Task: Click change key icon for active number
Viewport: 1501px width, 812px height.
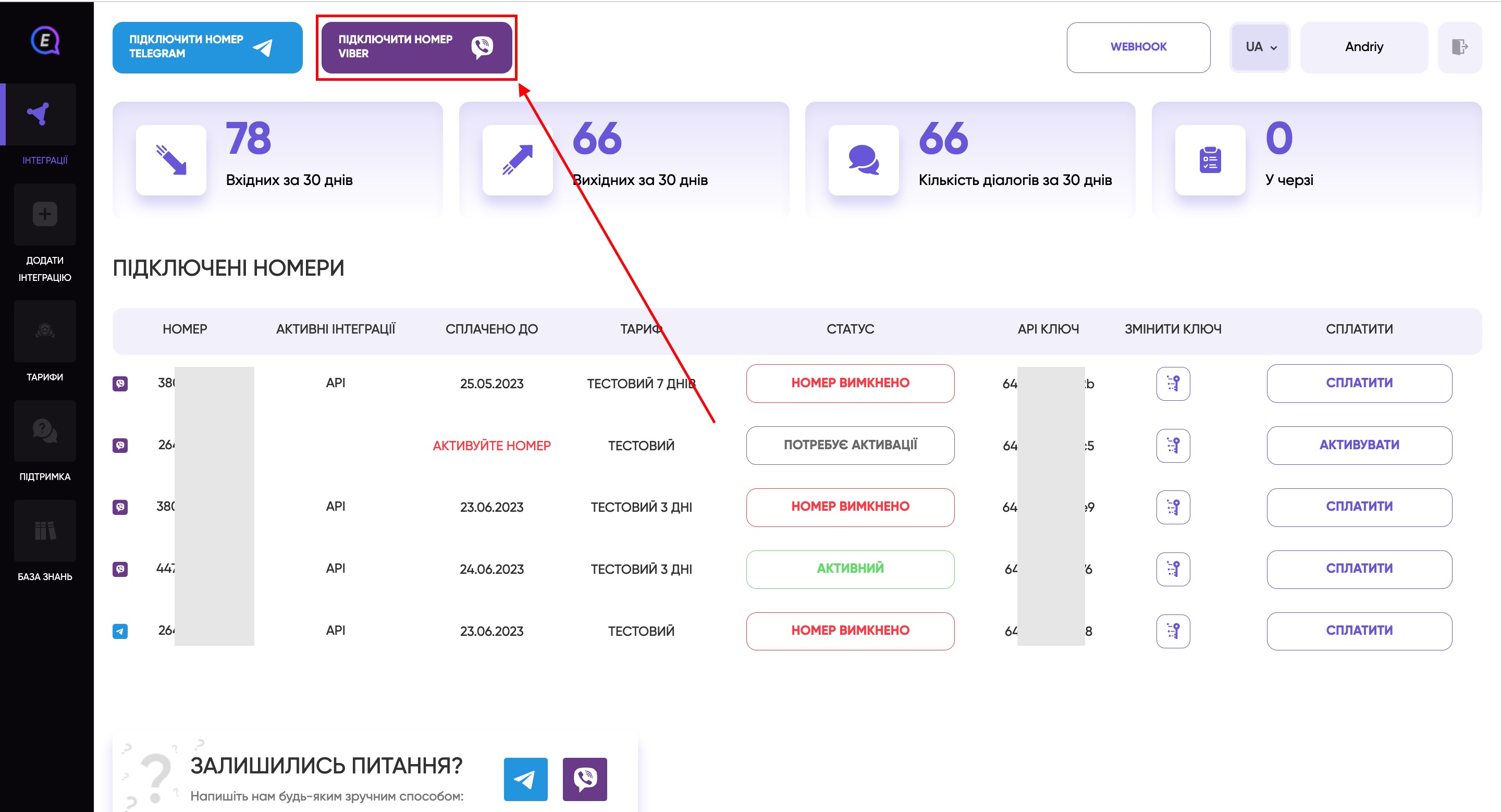Action: 1173,569
